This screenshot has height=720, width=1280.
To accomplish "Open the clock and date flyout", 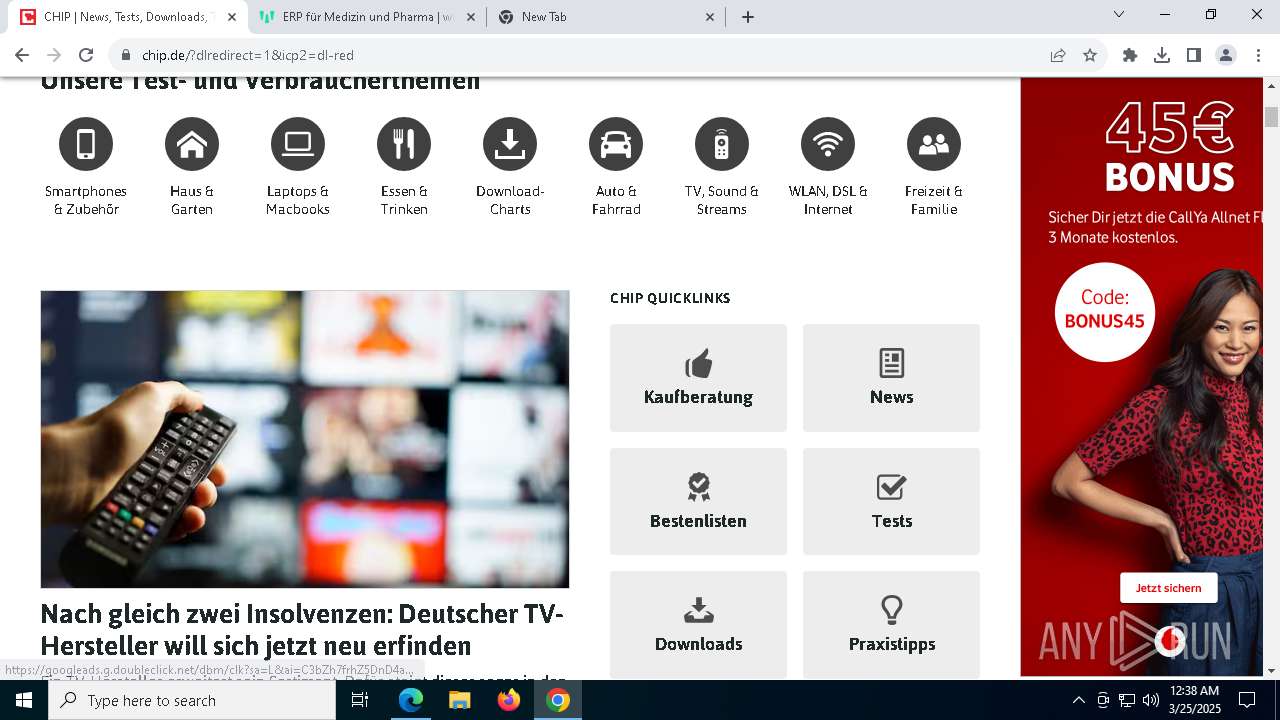I will pyautogui.click(x=1194, y=700).
